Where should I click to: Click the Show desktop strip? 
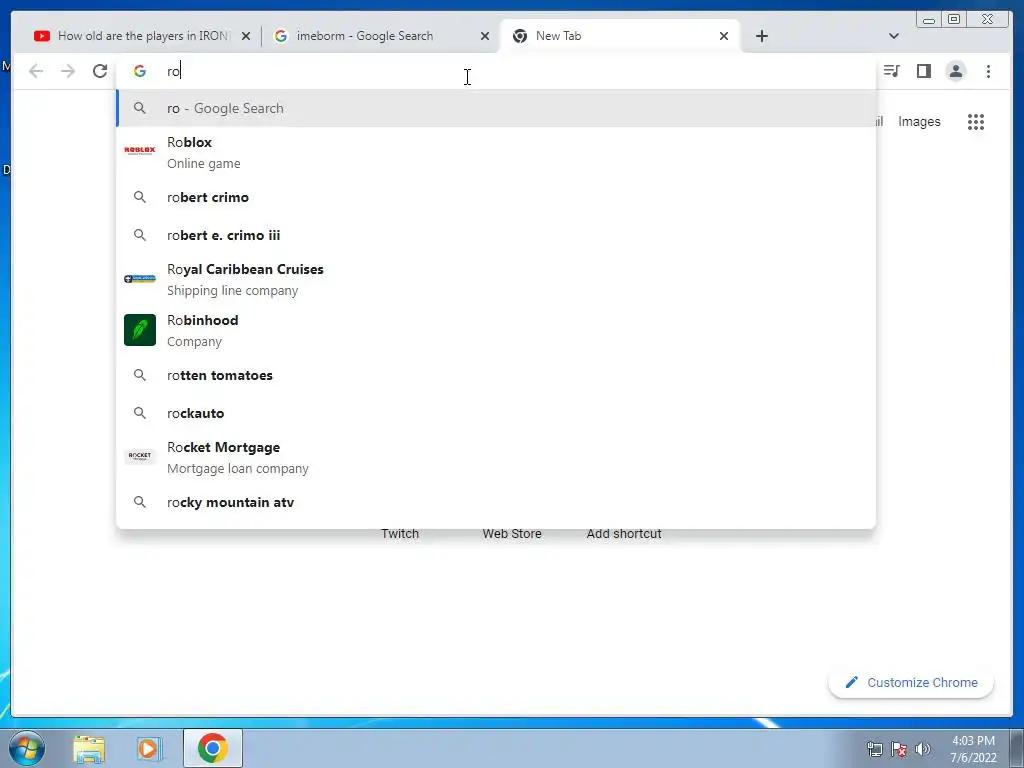click(x=1017, y=748)
